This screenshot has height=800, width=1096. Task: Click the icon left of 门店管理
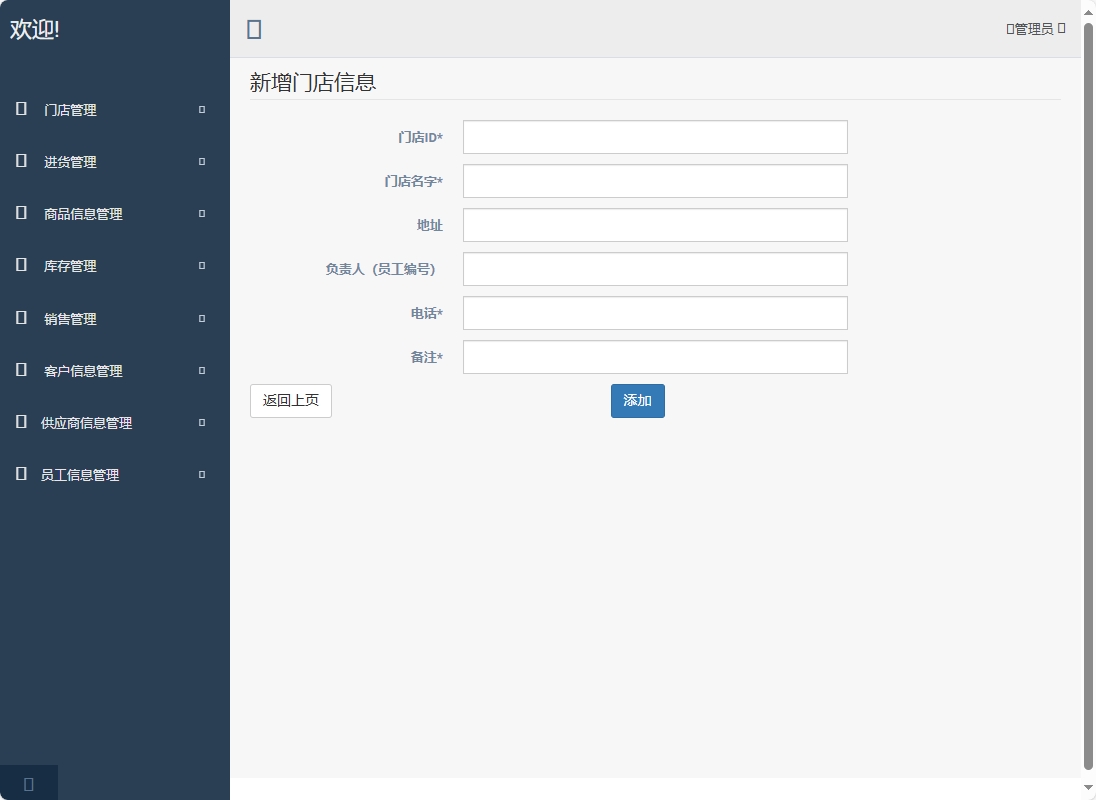[x=21, y=109]
